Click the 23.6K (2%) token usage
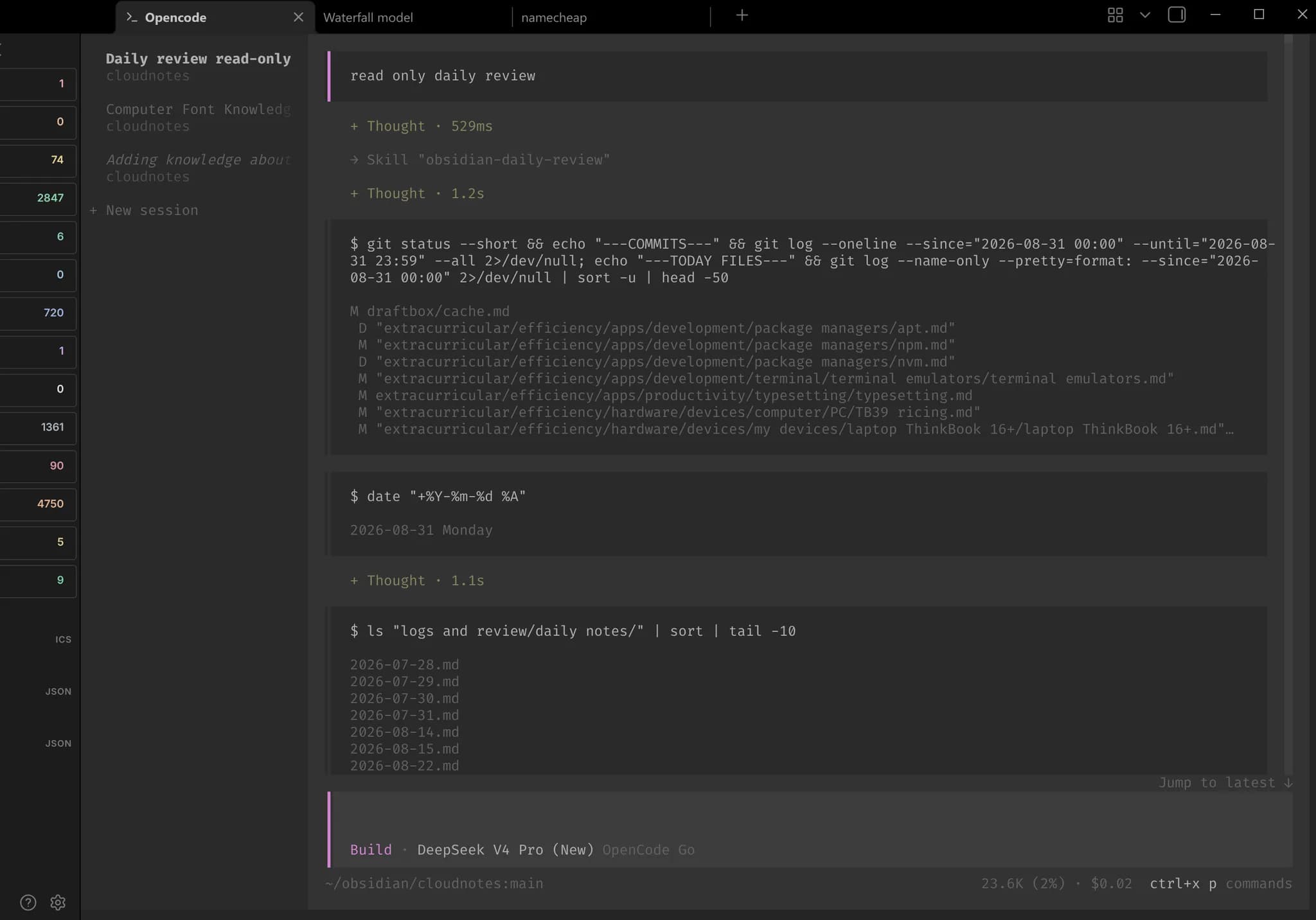 pyautogui.click(x=1022, y=884)
